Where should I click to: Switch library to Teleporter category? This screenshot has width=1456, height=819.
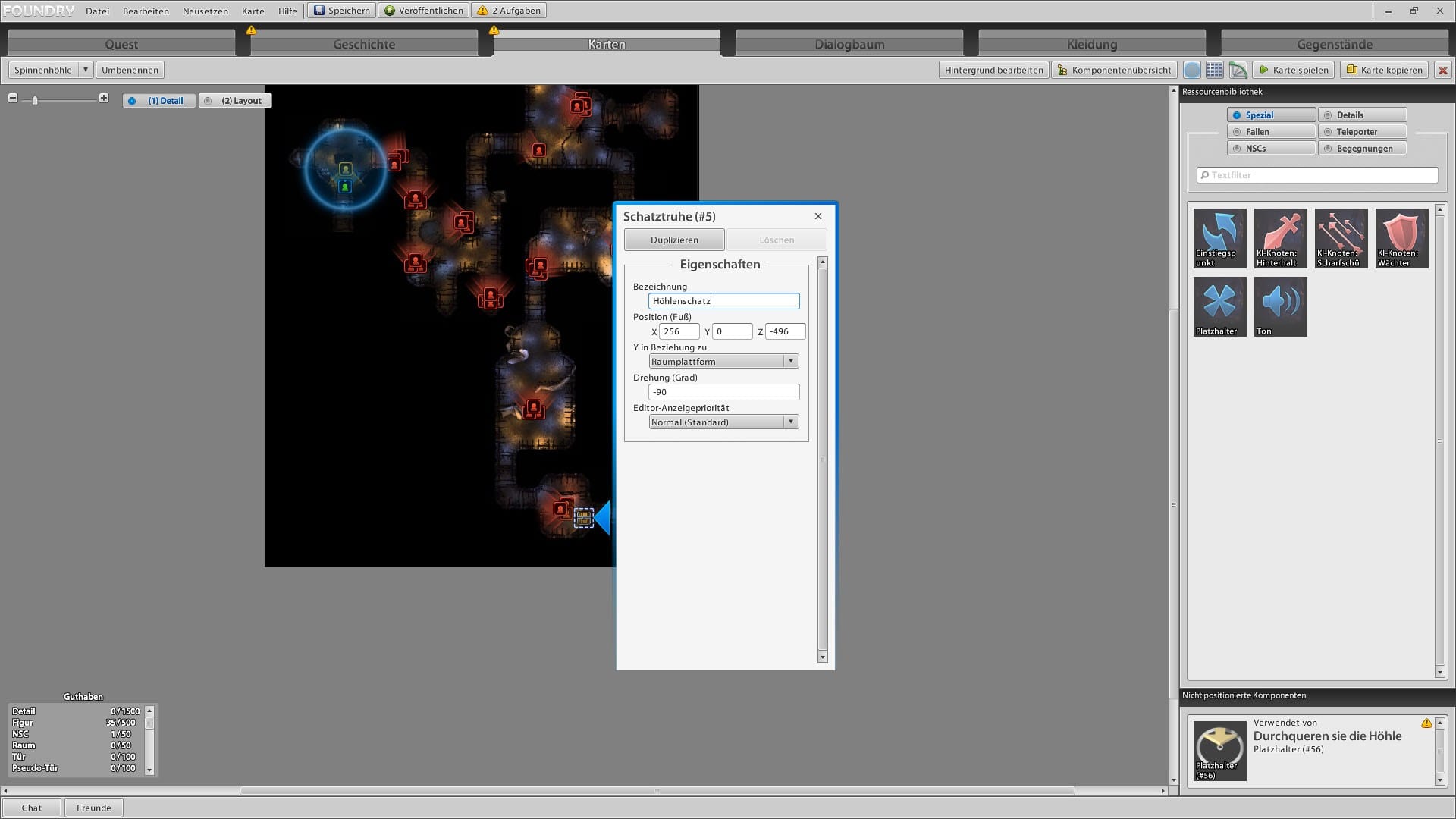tap(1362, 132)
